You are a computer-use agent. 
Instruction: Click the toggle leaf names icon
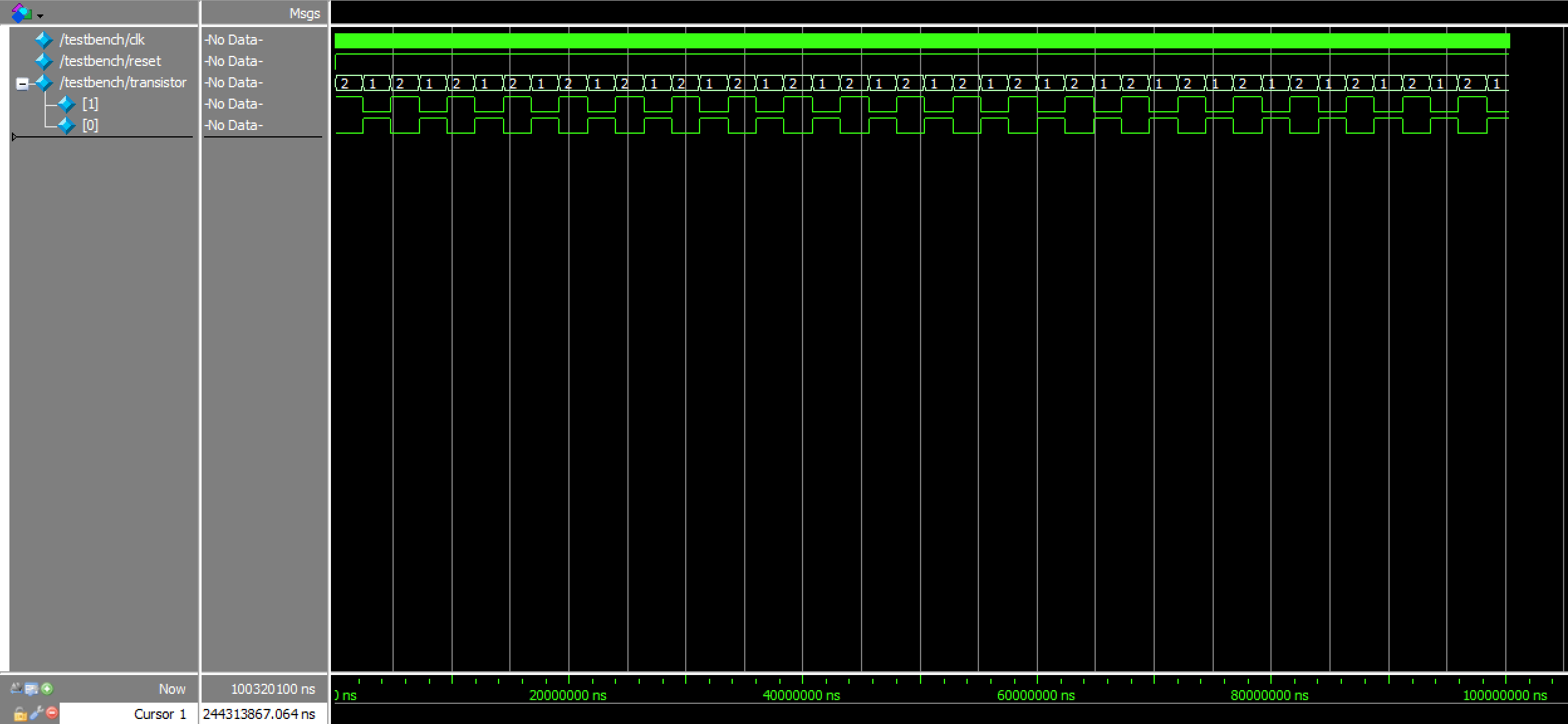[16, 689]
